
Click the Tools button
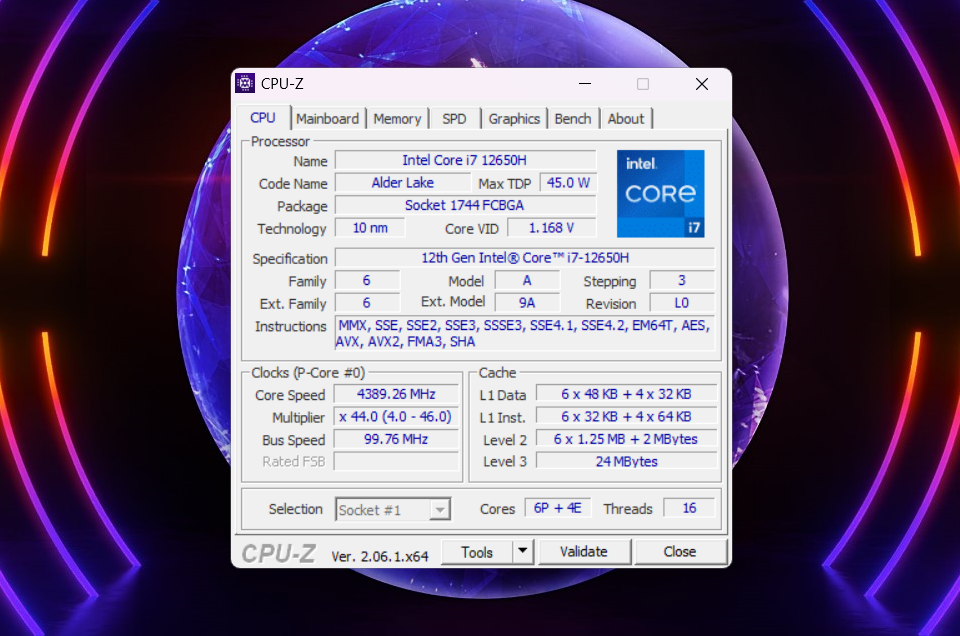(x=477, y=552)
